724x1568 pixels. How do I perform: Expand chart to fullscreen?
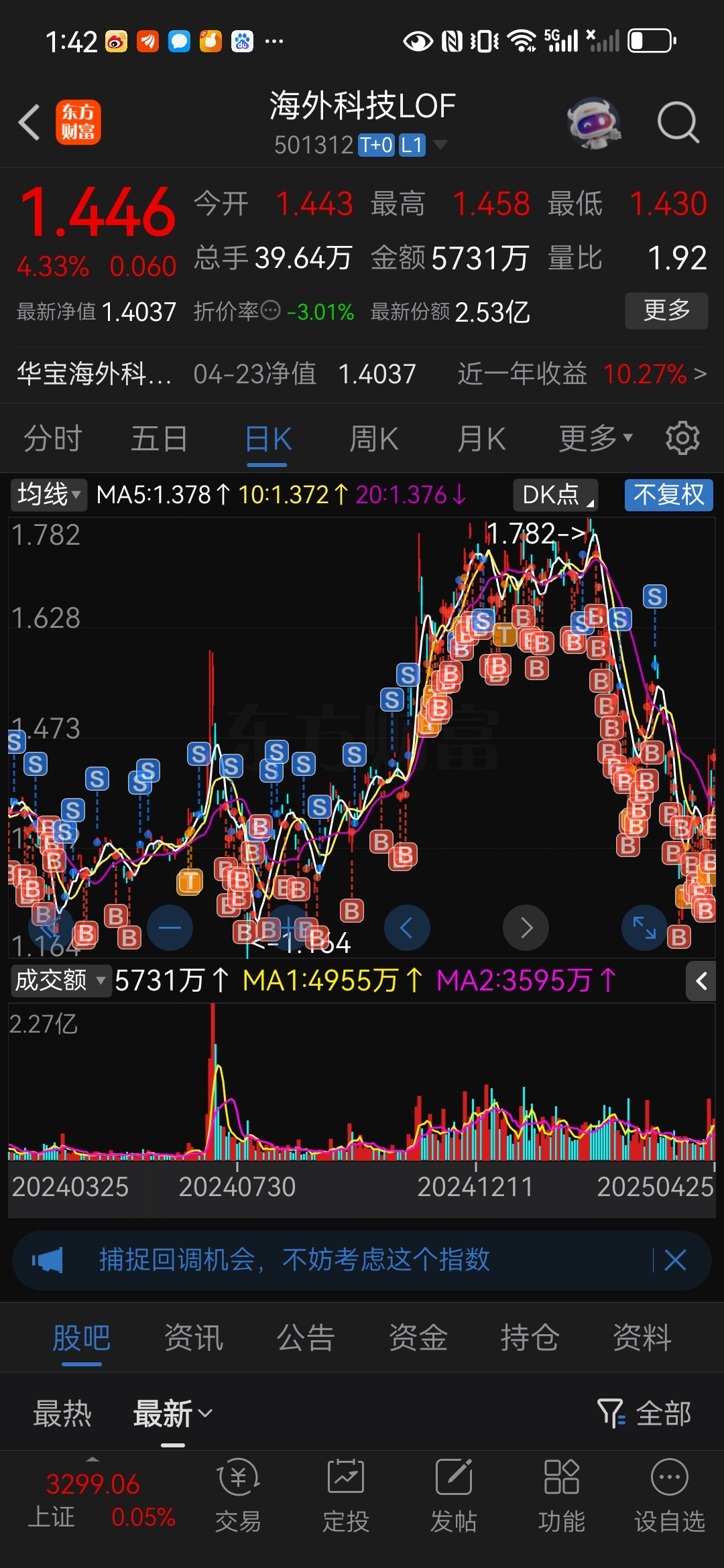[x=644, y=927]
